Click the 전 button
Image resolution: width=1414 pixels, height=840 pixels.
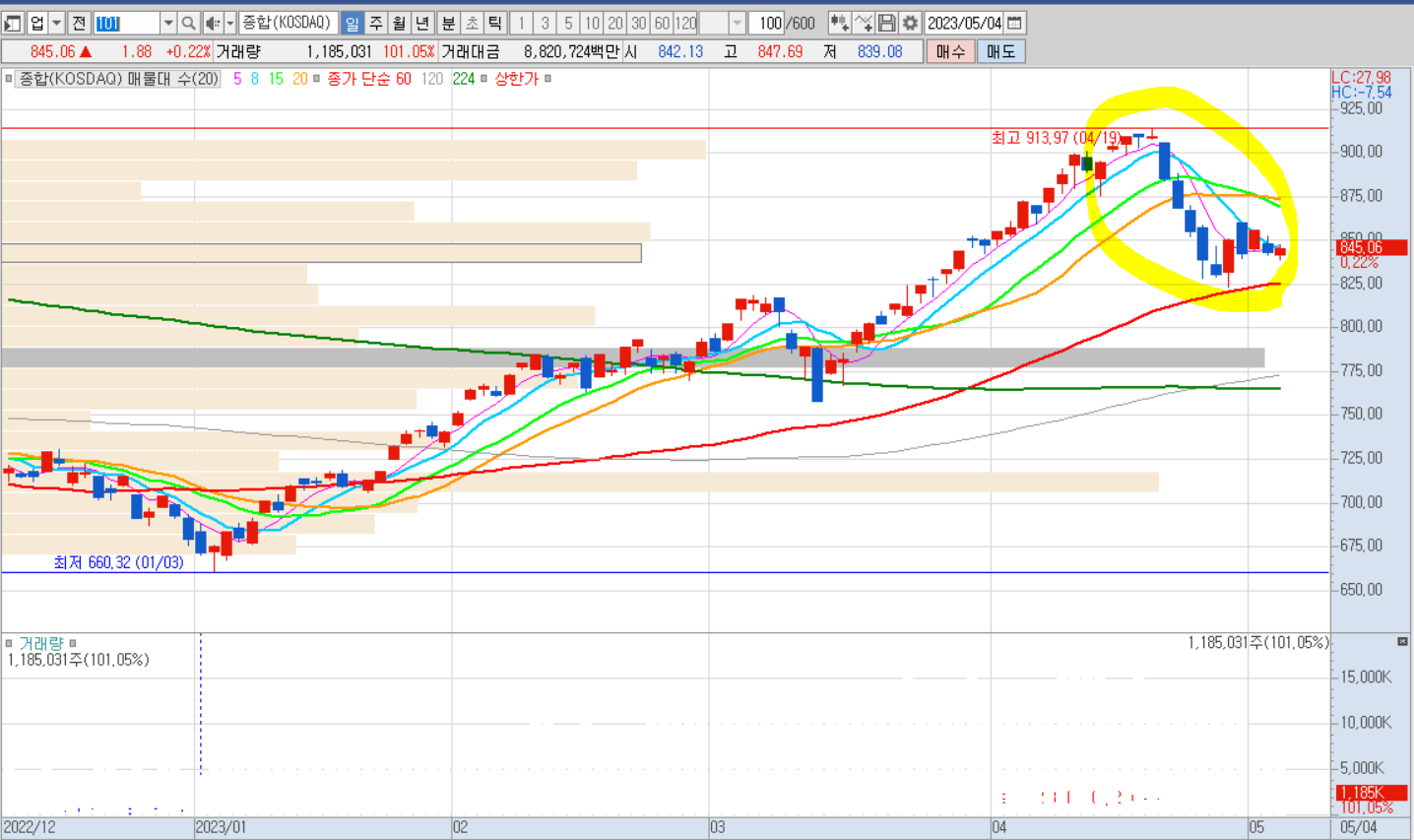[x=80, y=23]
